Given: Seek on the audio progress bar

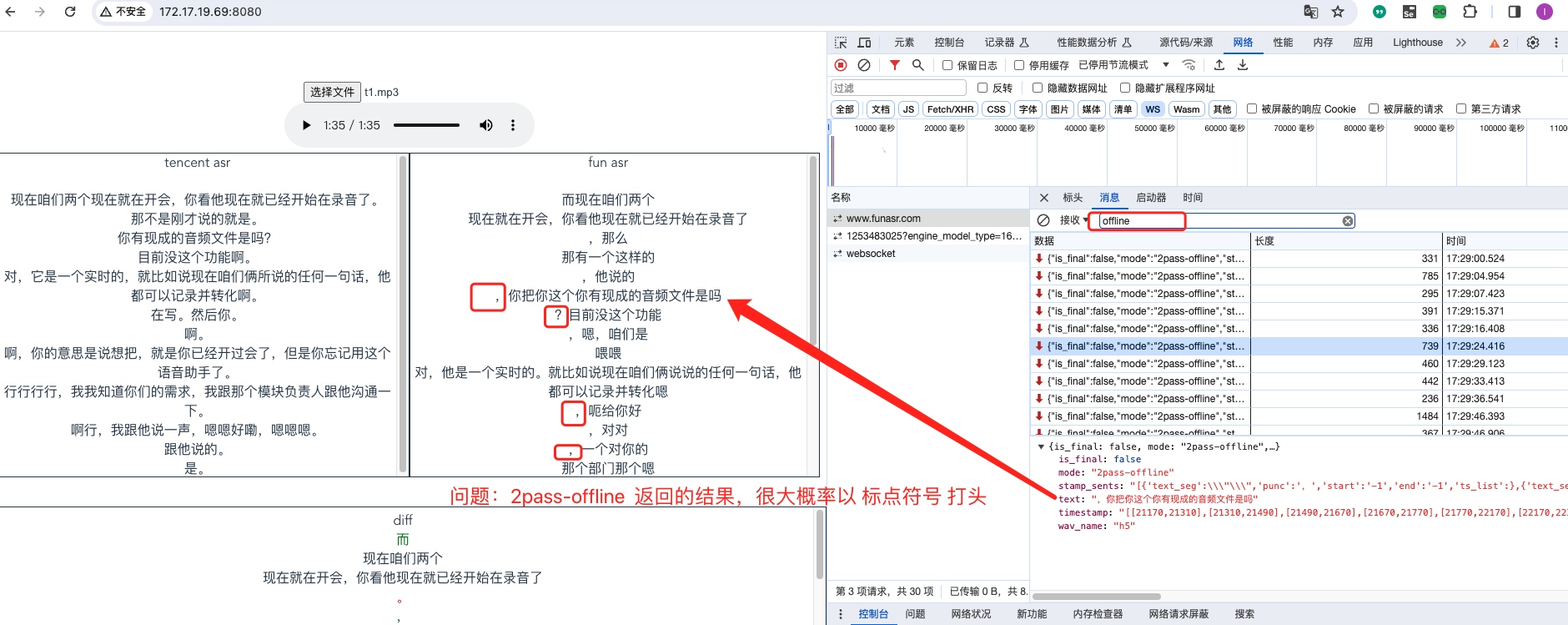Looking at the screenshot, I should 426,125.
